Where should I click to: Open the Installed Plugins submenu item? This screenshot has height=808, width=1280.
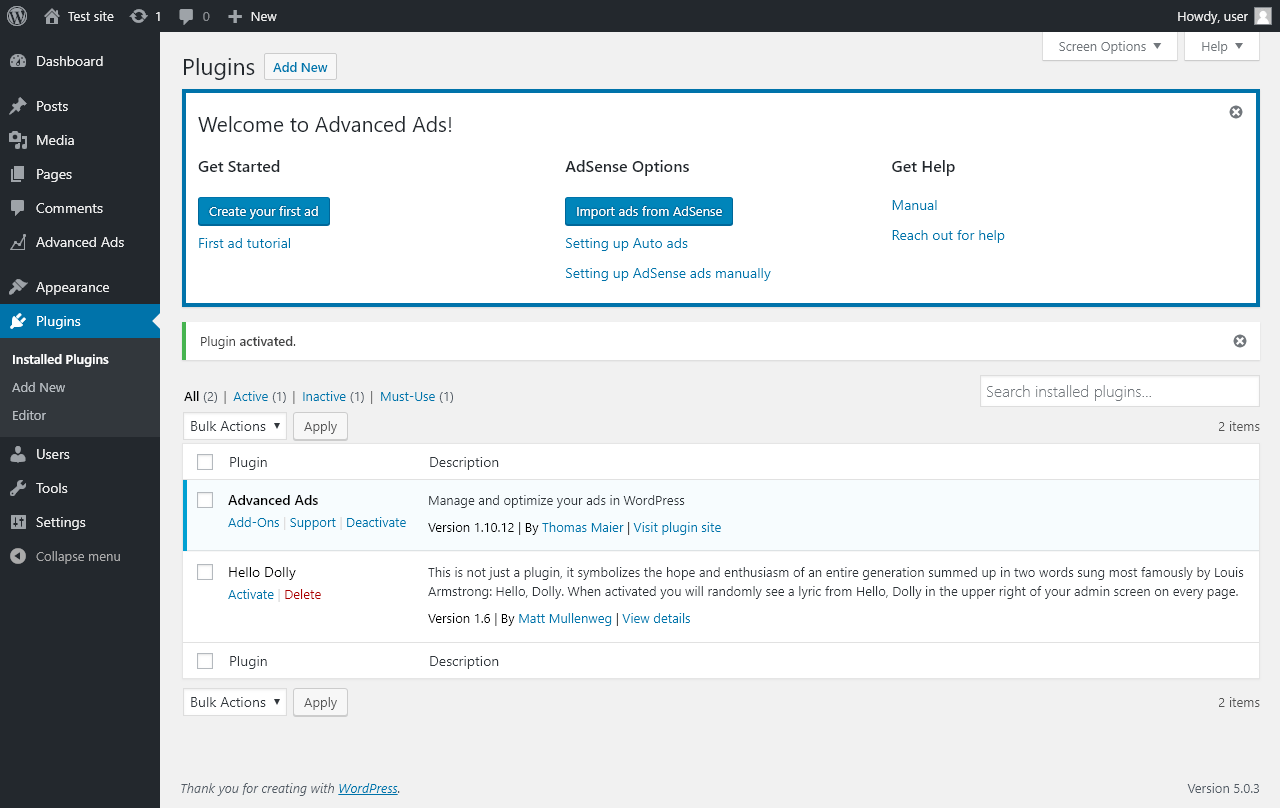(60, 359)
